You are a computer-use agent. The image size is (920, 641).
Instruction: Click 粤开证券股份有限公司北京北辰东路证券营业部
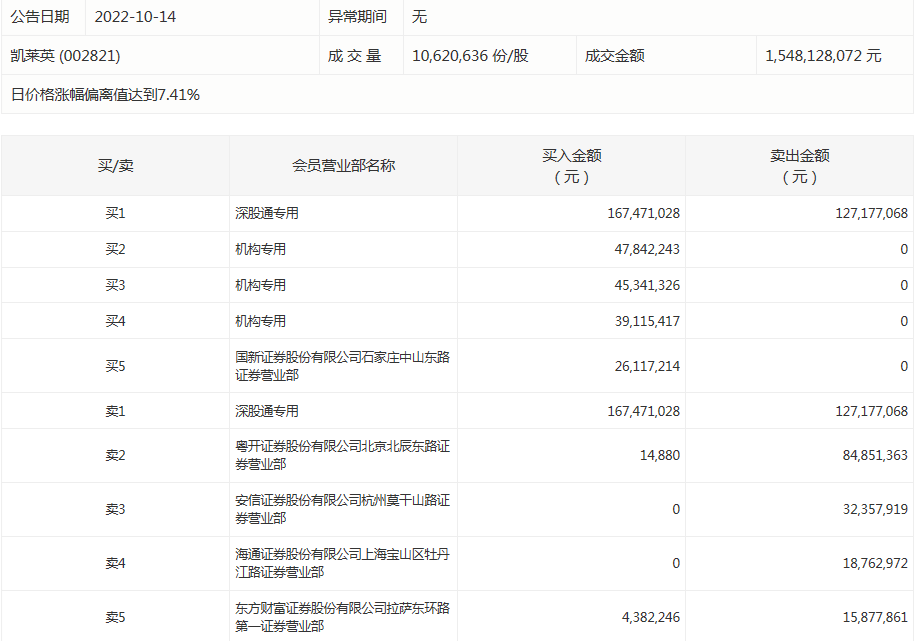click(x=343, y=455)
